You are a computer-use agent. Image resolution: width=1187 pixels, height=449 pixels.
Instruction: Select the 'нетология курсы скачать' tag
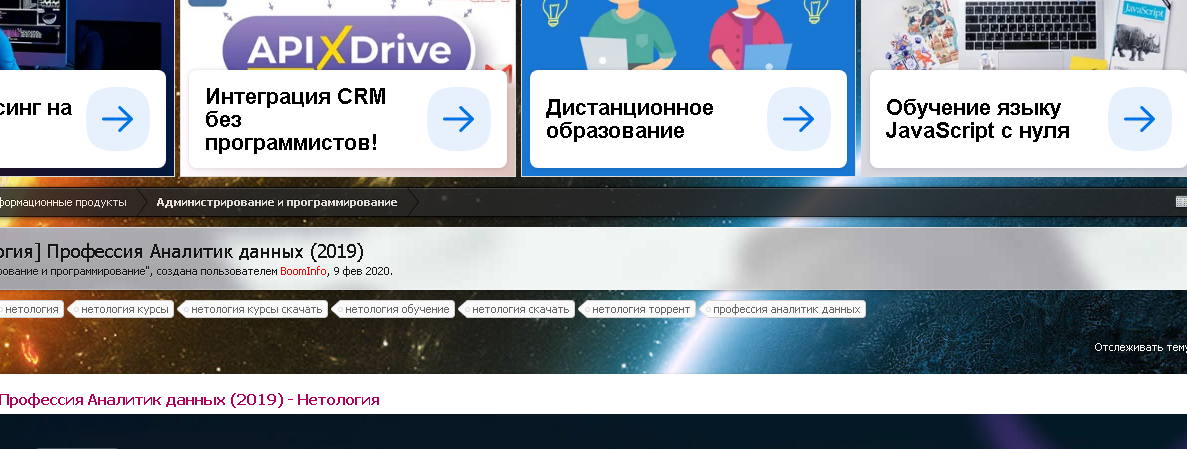256,309
